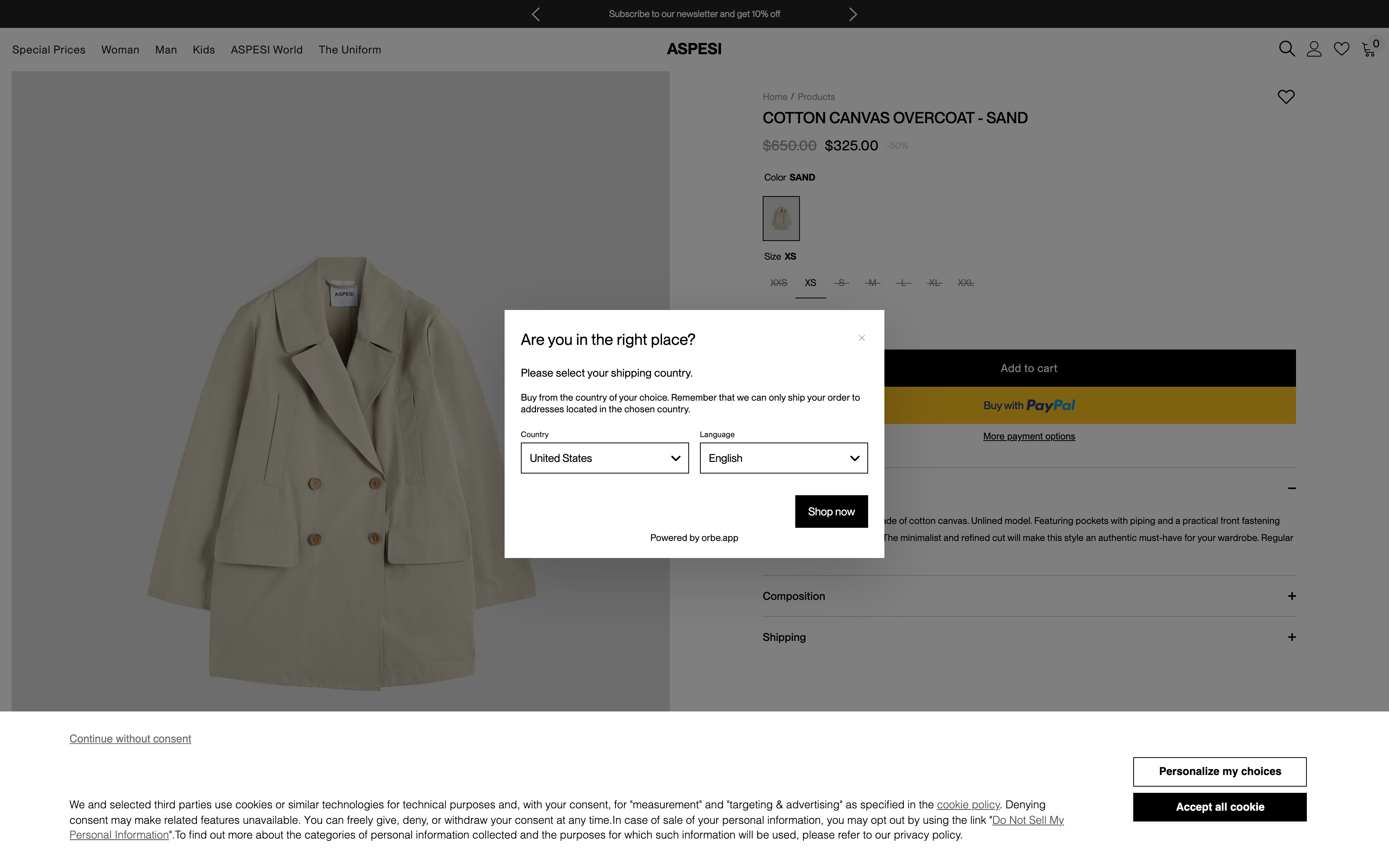Show next announcement banner message

(853, 14)
